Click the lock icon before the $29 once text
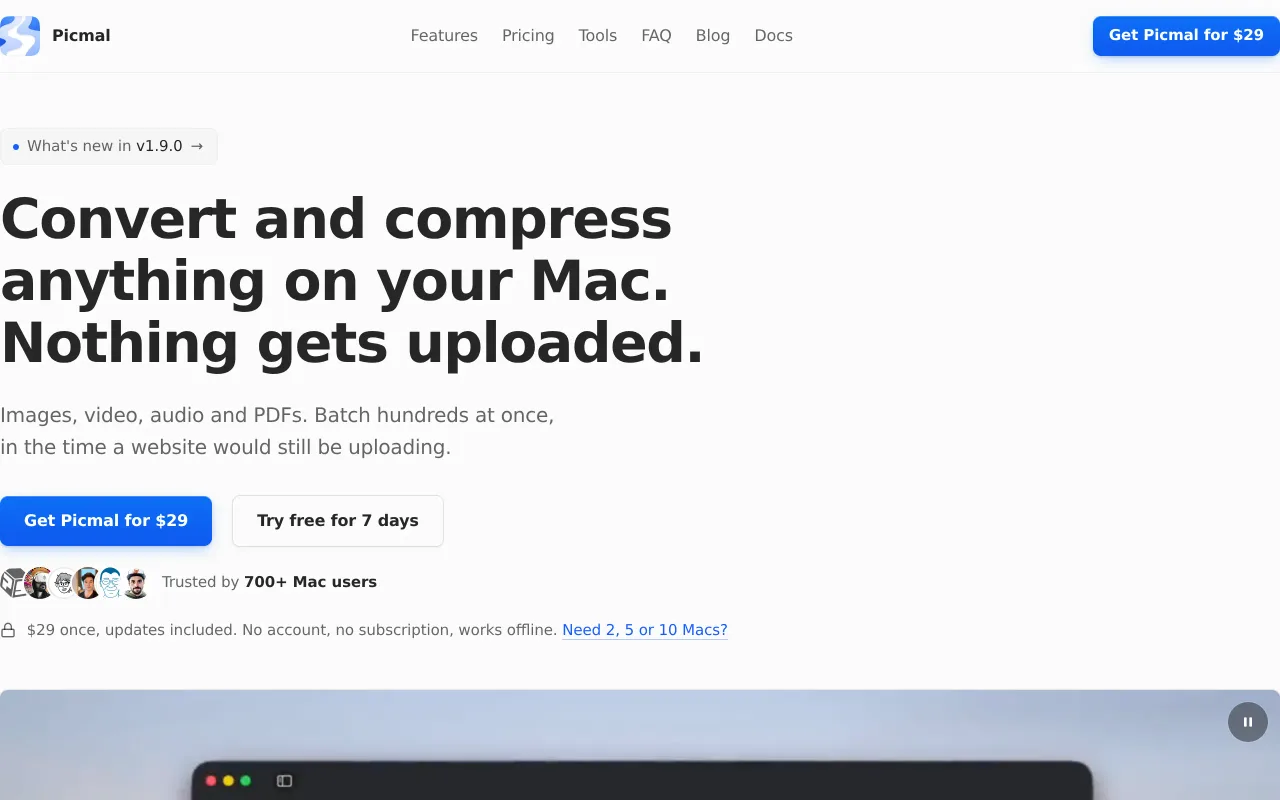 [x=8, y=630]
